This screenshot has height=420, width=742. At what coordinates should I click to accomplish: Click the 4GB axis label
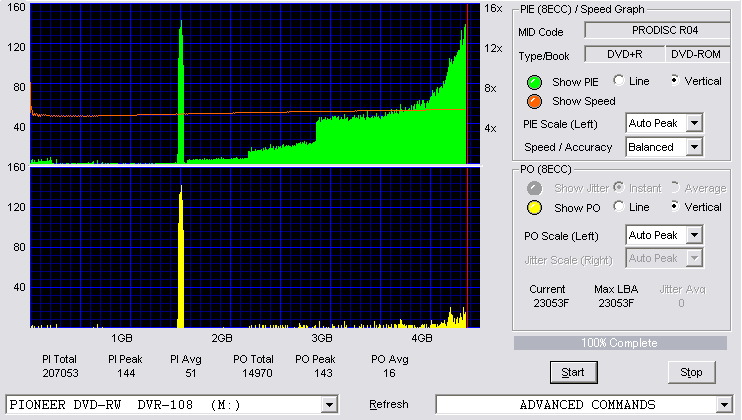click(422, 339)
